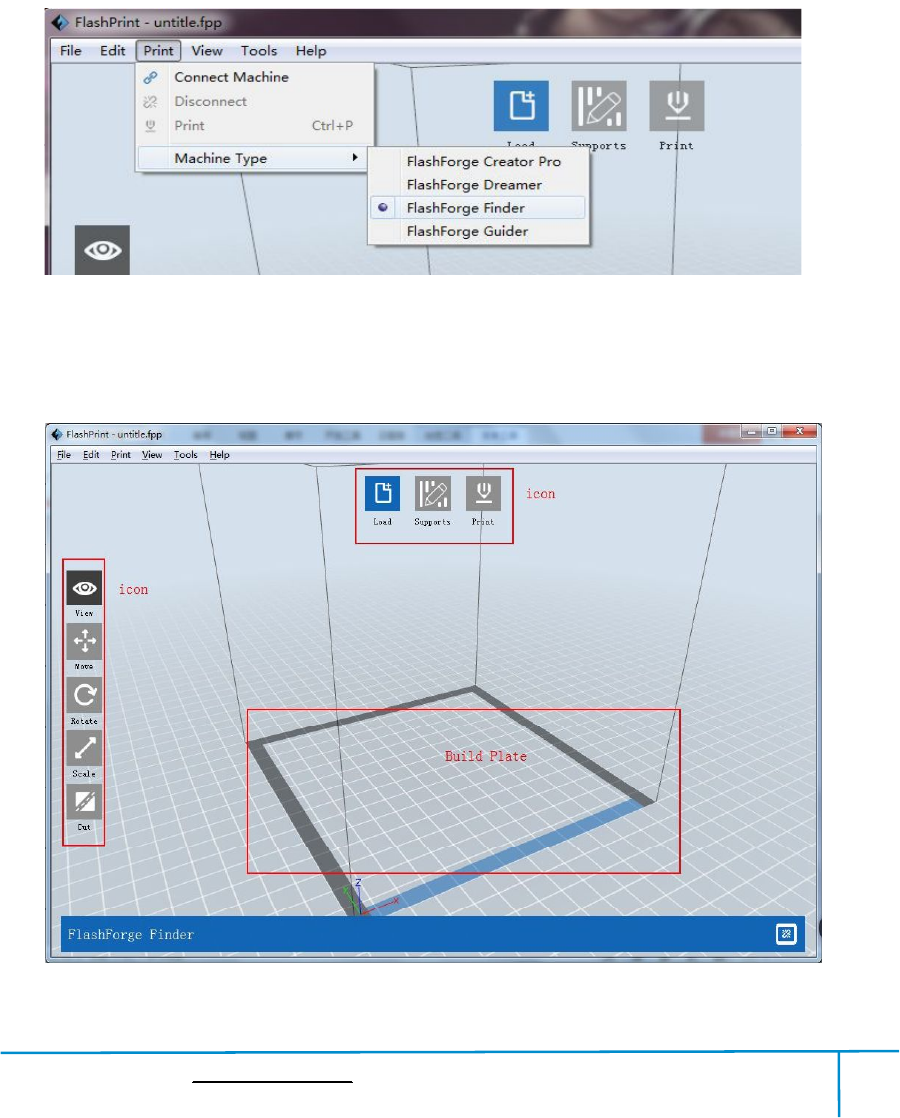
Task: Activate the View eye tool above Move
Action: [84, 588]
